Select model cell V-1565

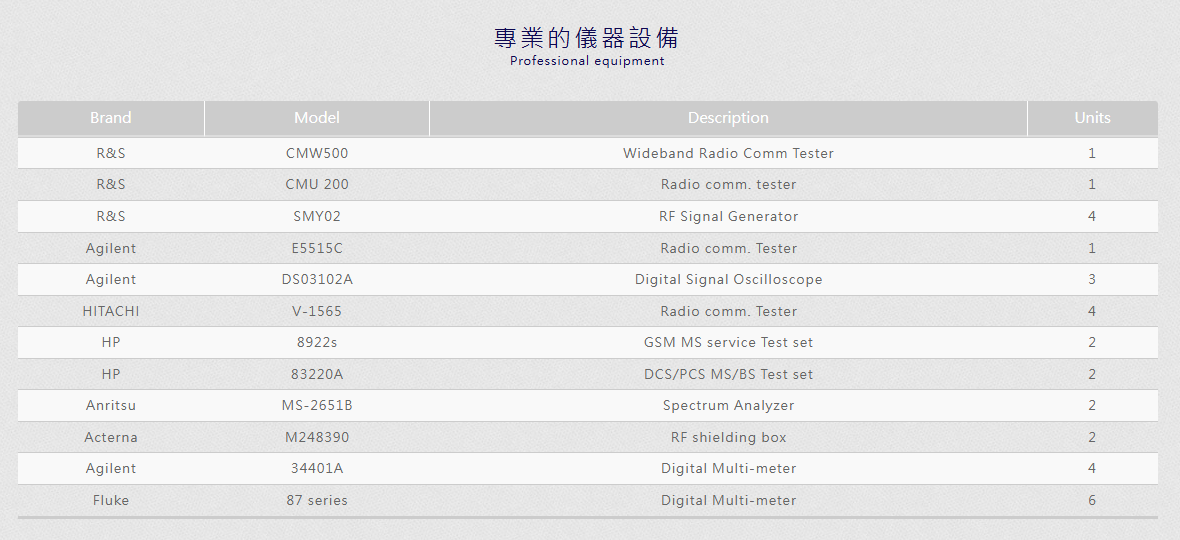pyautogui.click(x=317, y=311)
